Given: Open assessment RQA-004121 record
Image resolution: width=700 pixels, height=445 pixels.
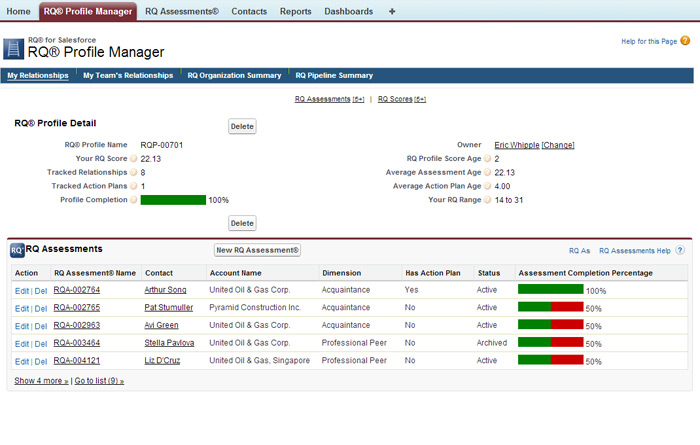Looking at the screenshot, I should point(77,360).
